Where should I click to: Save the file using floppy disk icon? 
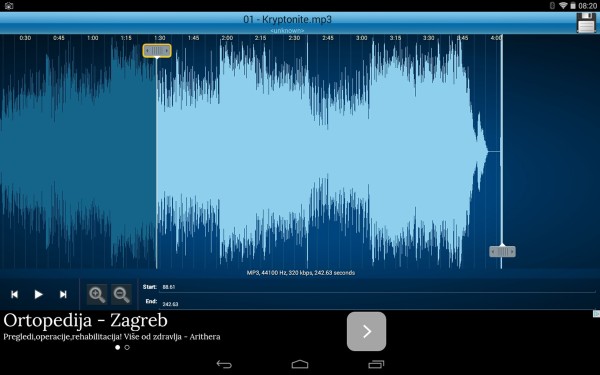(586, 23)
